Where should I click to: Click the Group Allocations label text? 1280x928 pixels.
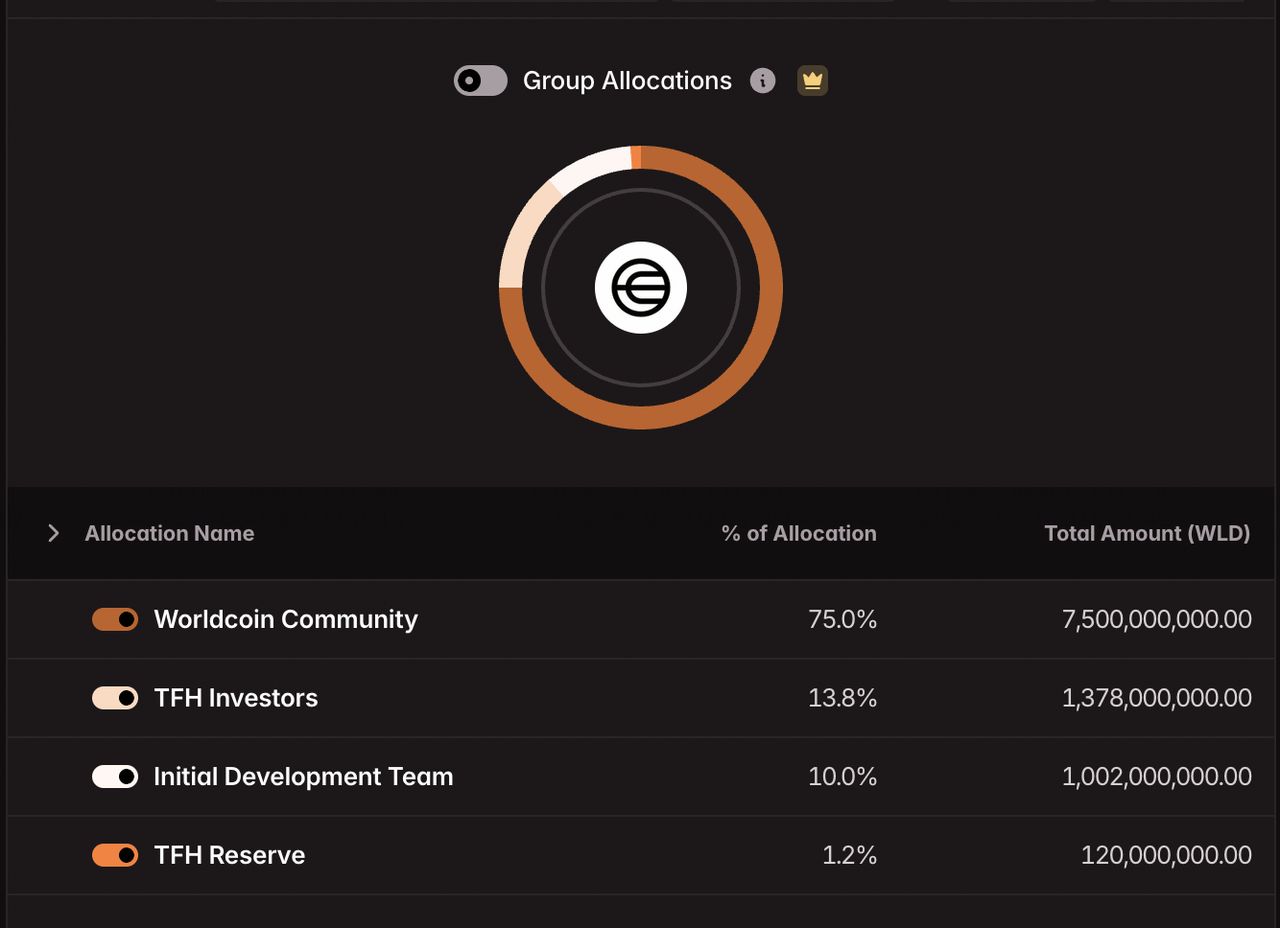point(627,81)
